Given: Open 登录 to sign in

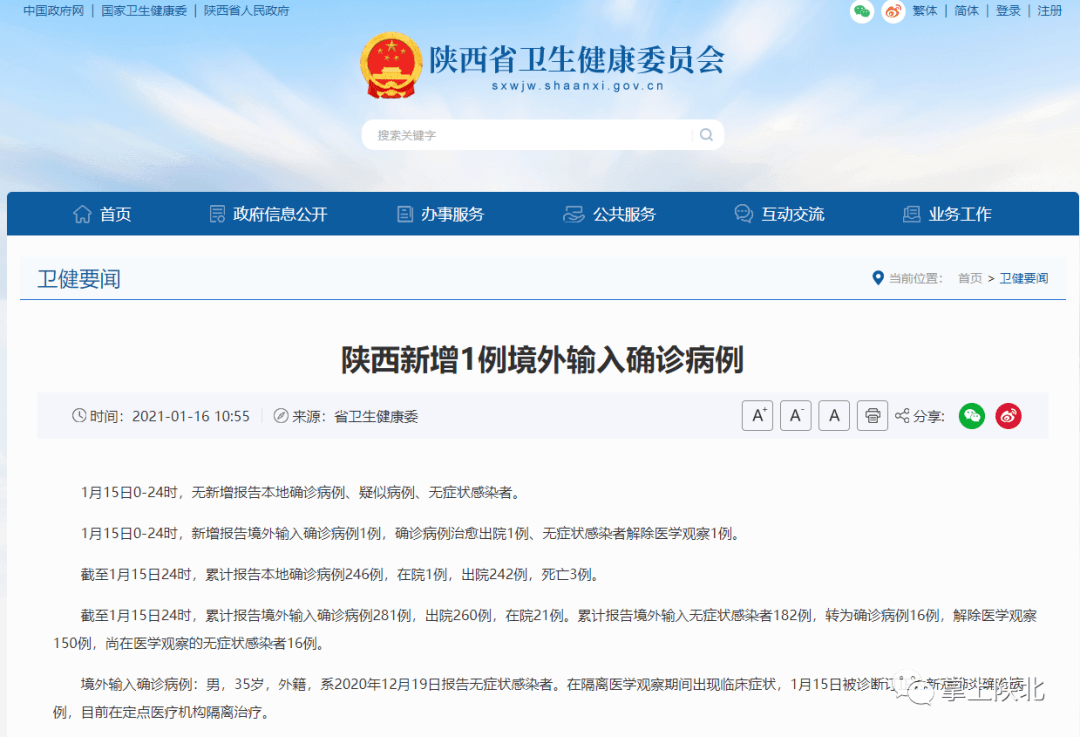Looking at the screenshot, I should [x=1010, y=11].
